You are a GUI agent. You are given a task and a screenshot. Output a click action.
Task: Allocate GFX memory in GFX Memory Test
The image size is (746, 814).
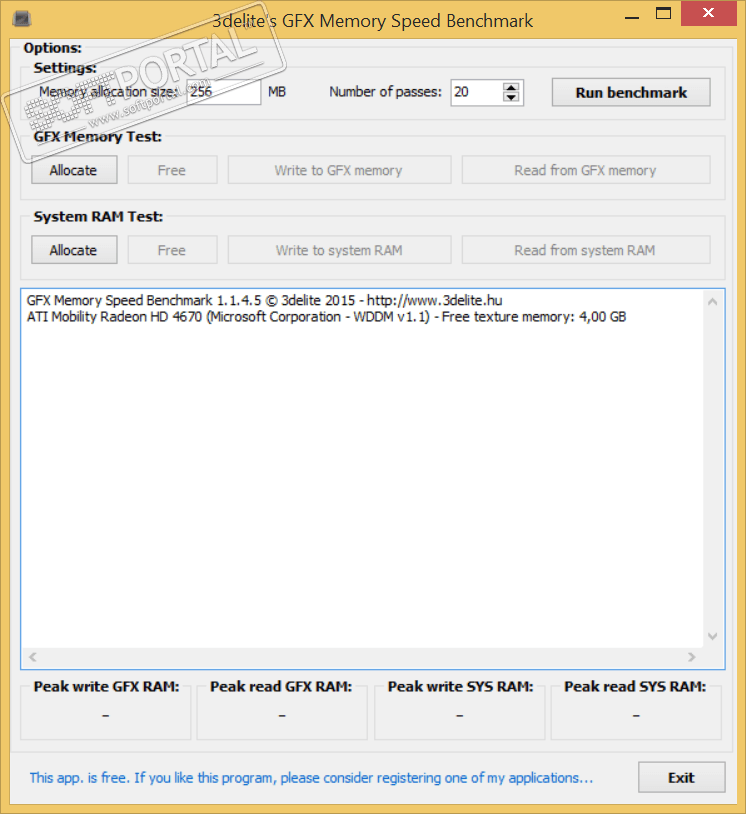74,170
